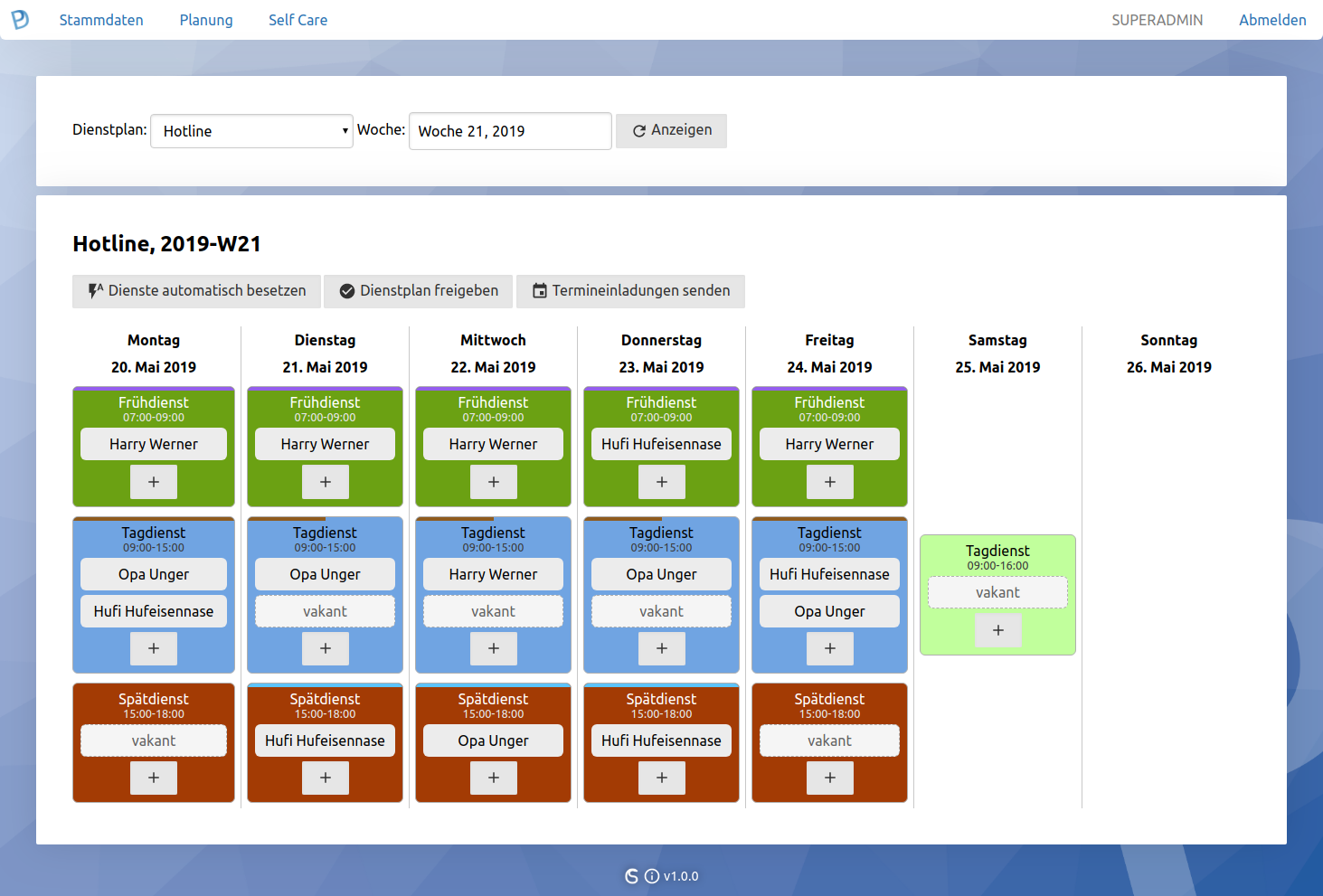Add person to Thursday Spätdienst with plus
The width and height of the screenshot is (1323, 896).
tap(662, 778)
